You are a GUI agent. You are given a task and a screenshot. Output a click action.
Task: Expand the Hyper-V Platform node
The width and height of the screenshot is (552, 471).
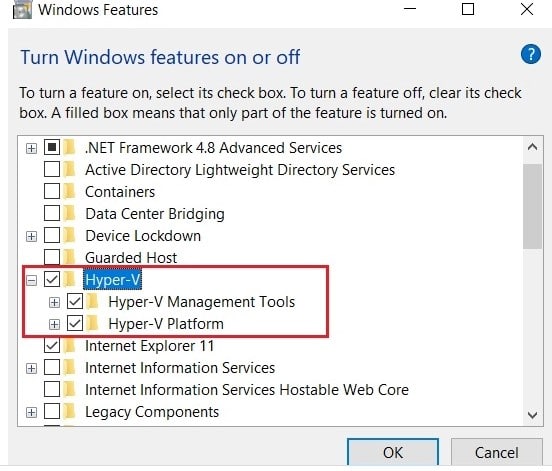(54, 324)
